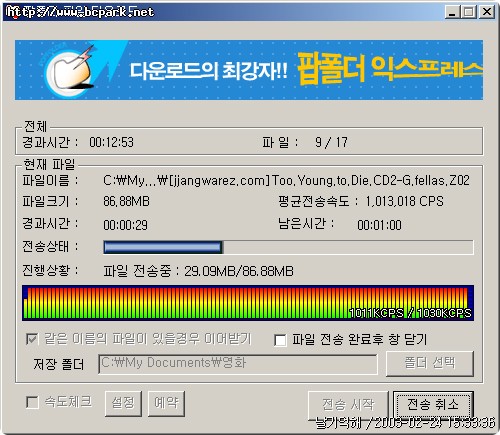Screen dimensions: 500x435
Task: Toggle resume same-name file checkbox (이어받기)
Action: coord(32,340)
